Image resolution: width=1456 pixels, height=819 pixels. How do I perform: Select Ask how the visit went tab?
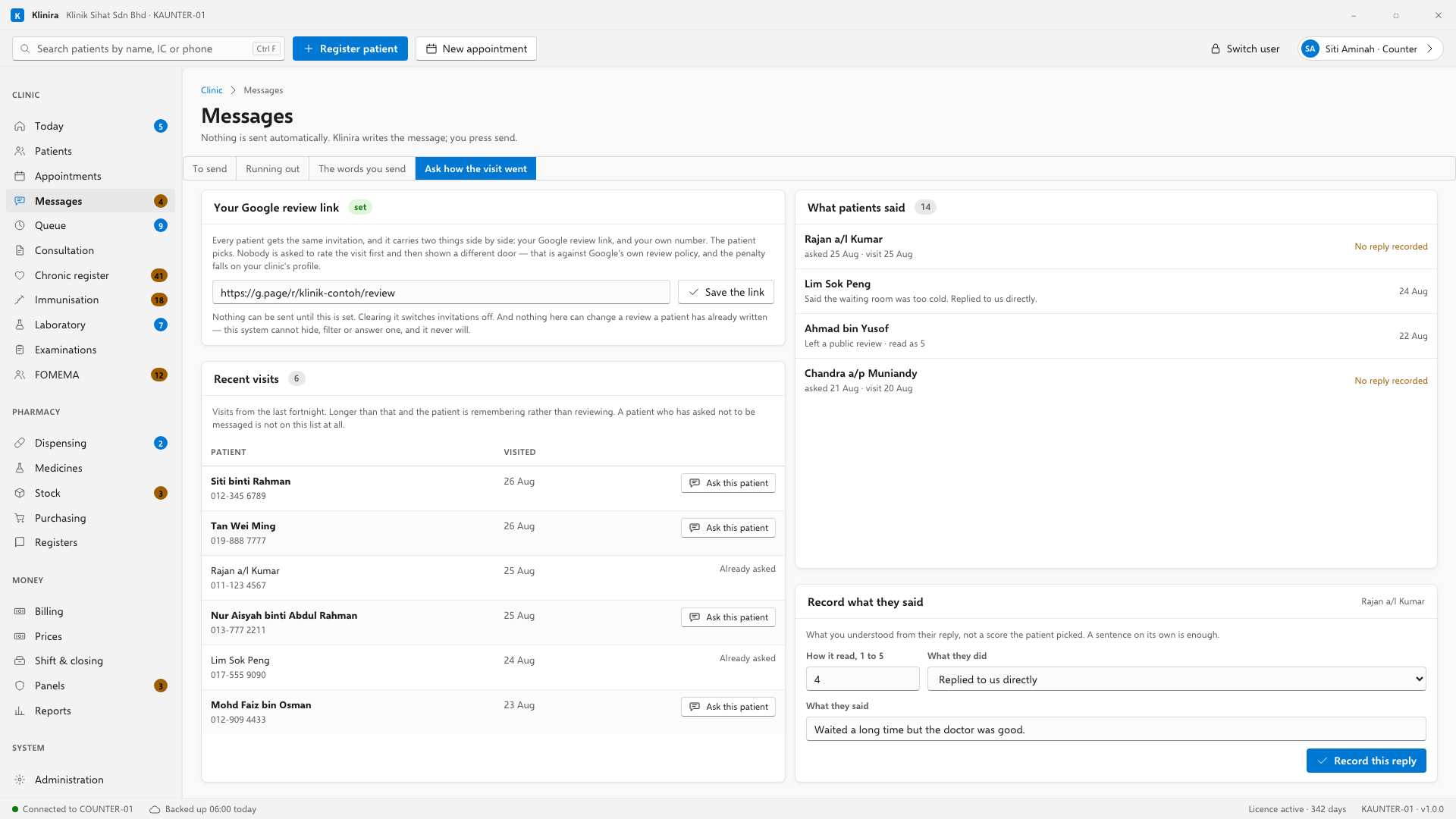475,168
